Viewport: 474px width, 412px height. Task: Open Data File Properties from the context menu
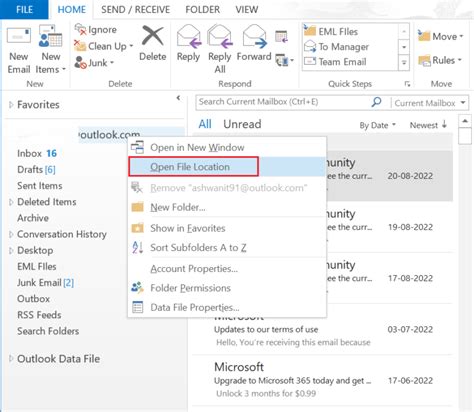click(227, 307)
